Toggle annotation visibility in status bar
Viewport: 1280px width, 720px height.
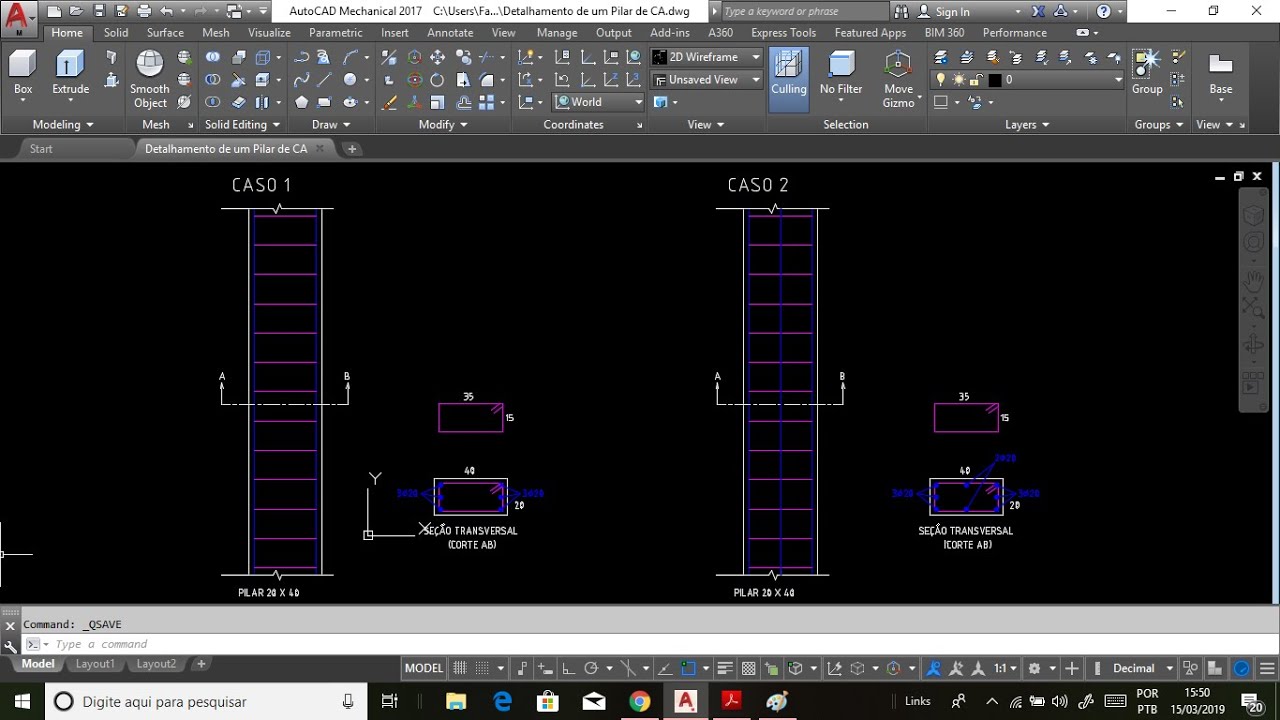click(934, 668)
